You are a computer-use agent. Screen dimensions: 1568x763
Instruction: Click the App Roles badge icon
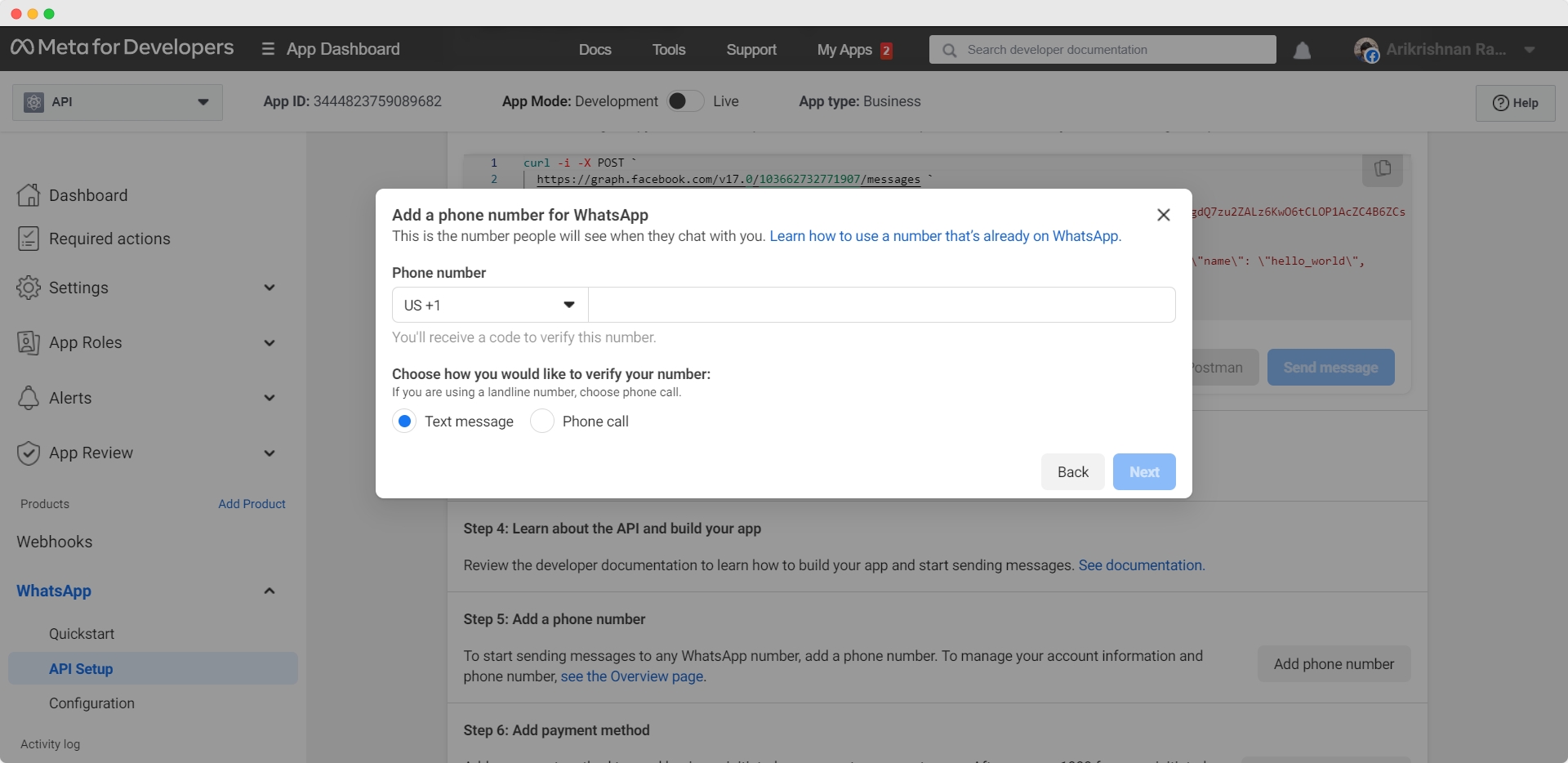pyautogui.click(x=29, y=342)
